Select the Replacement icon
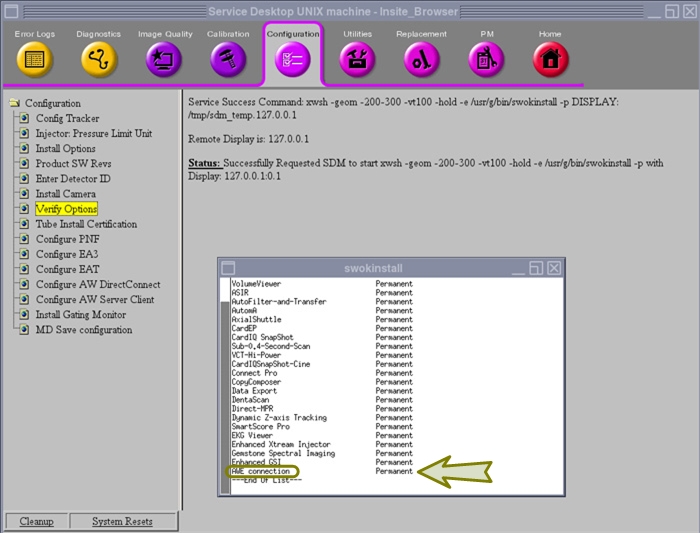 (421, 59)
